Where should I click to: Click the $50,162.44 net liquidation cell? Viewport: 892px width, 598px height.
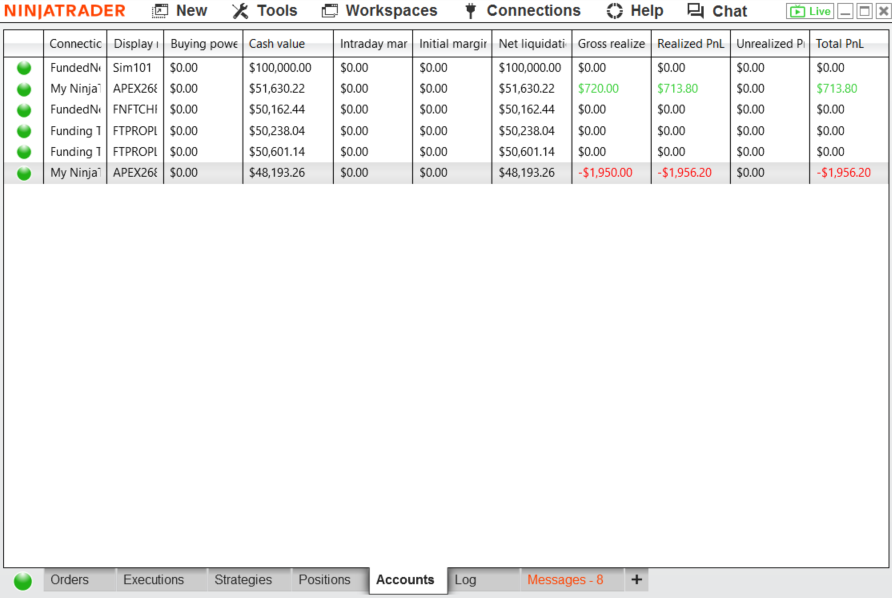[532, 110]
